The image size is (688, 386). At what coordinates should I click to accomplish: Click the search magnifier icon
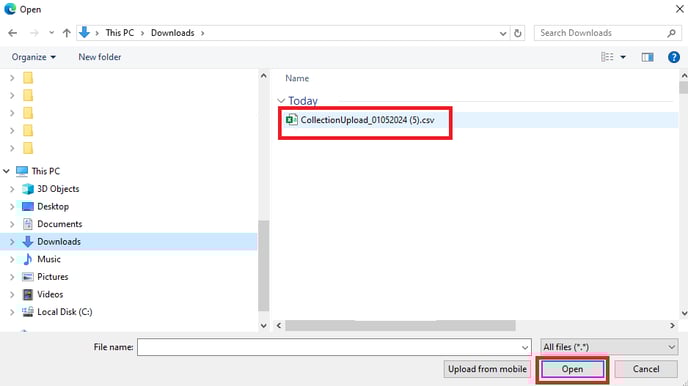click(671, 33)
